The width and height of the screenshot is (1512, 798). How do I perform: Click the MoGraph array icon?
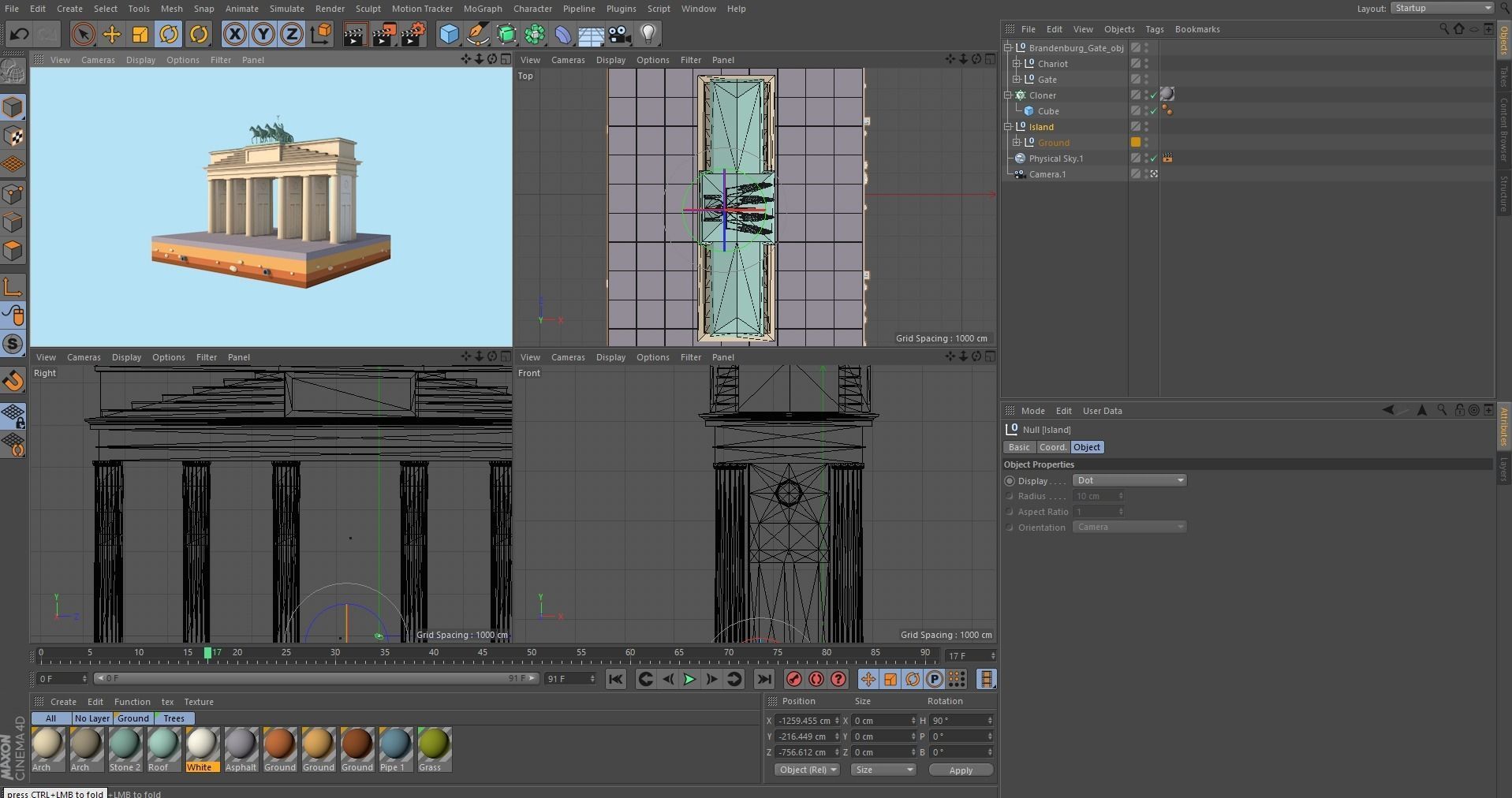[x=535, y=34]
